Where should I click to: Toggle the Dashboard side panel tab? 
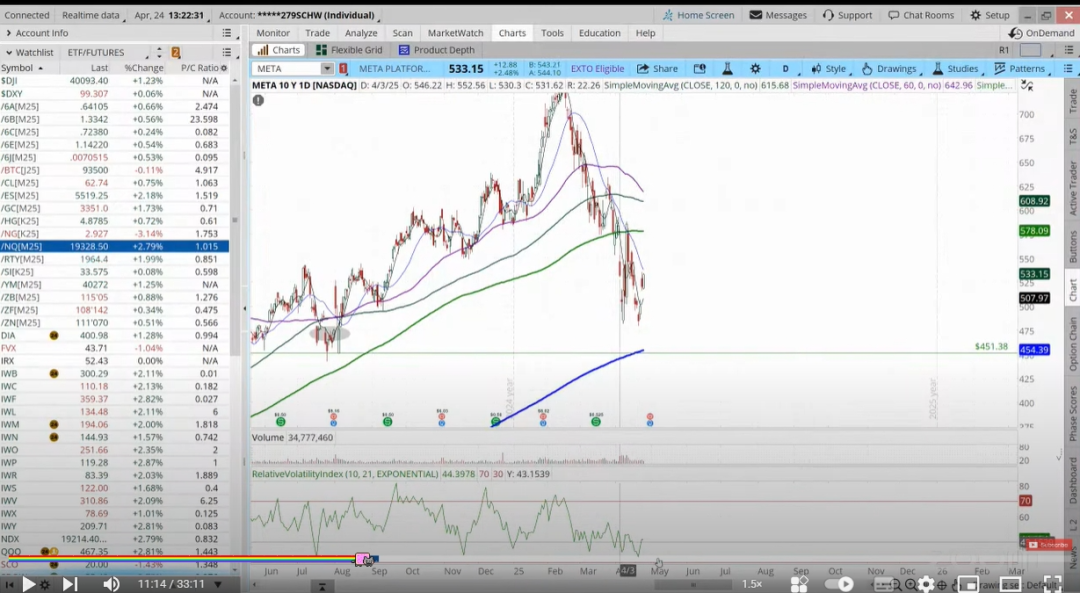(1072, 480)
